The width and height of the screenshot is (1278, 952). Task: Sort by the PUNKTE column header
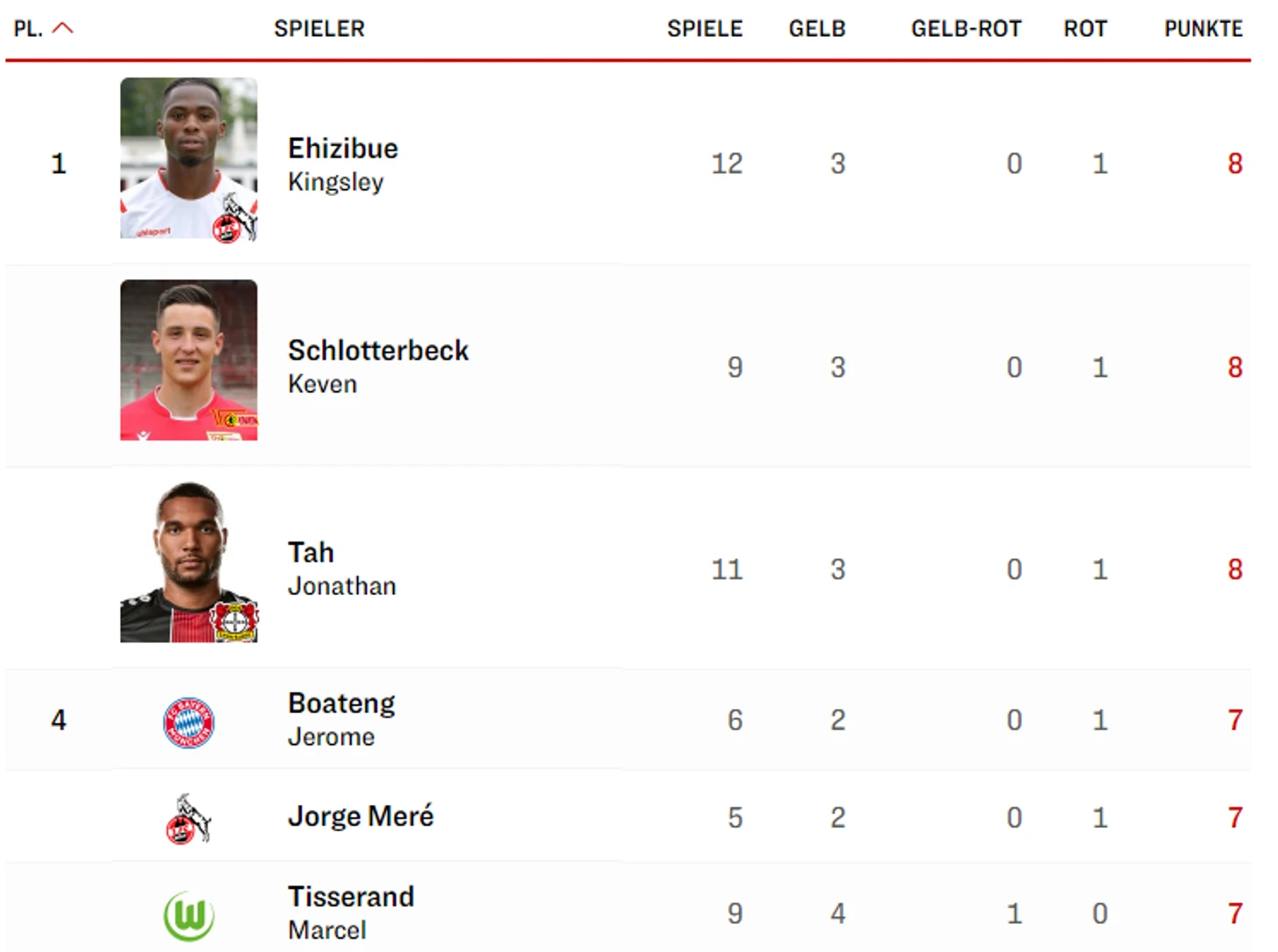pos(1204,29)
